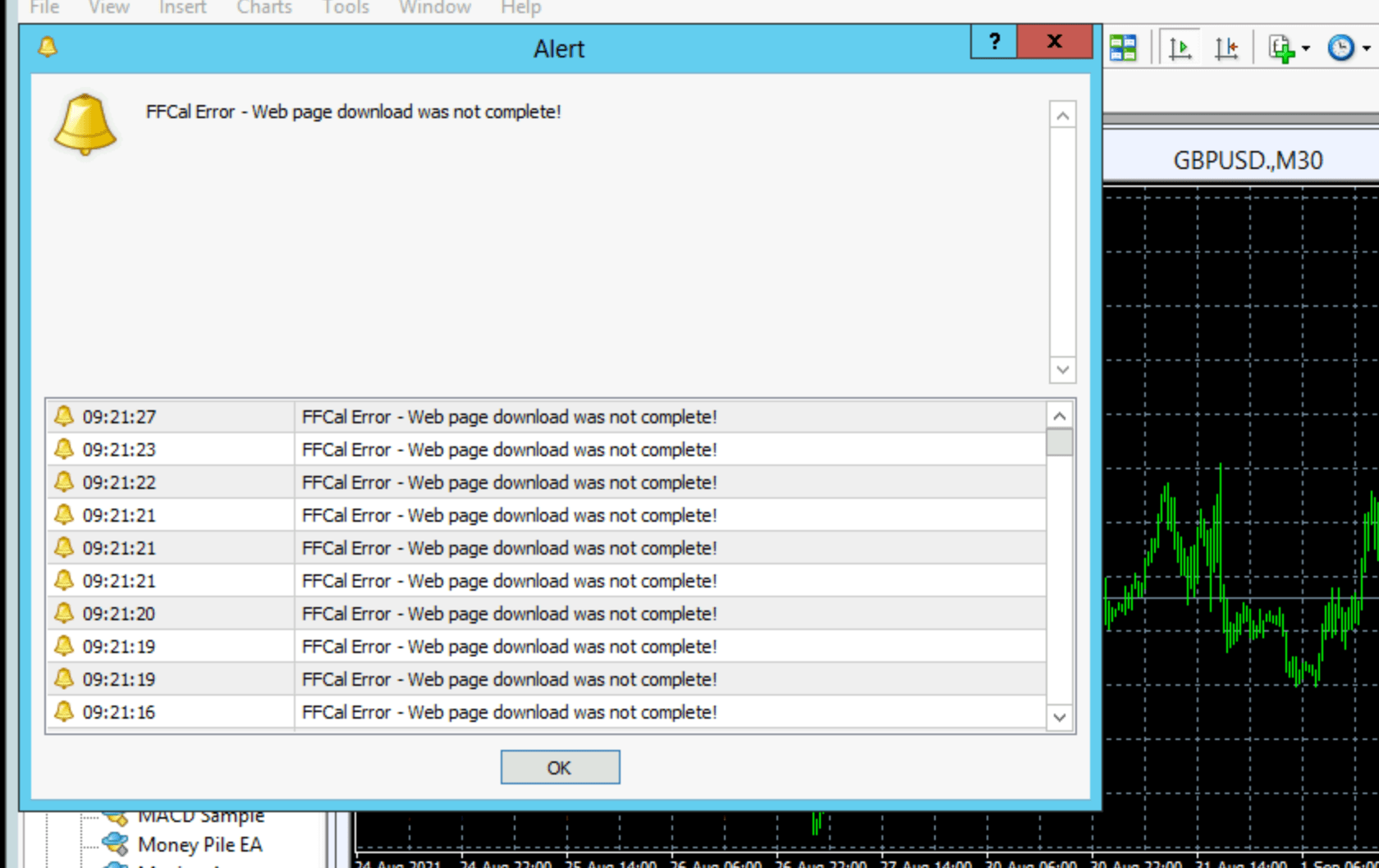This screenshot has height=868, width=1379.
Task: Click the message box scroll up arrow
Action: coord(1062,116)
